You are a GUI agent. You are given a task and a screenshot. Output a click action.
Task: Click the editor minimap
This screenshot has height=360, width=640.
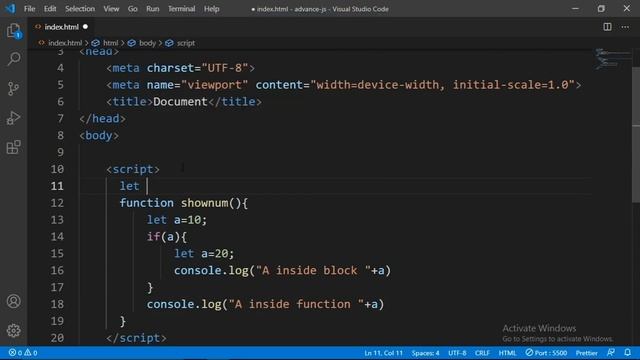coord(612,59)
